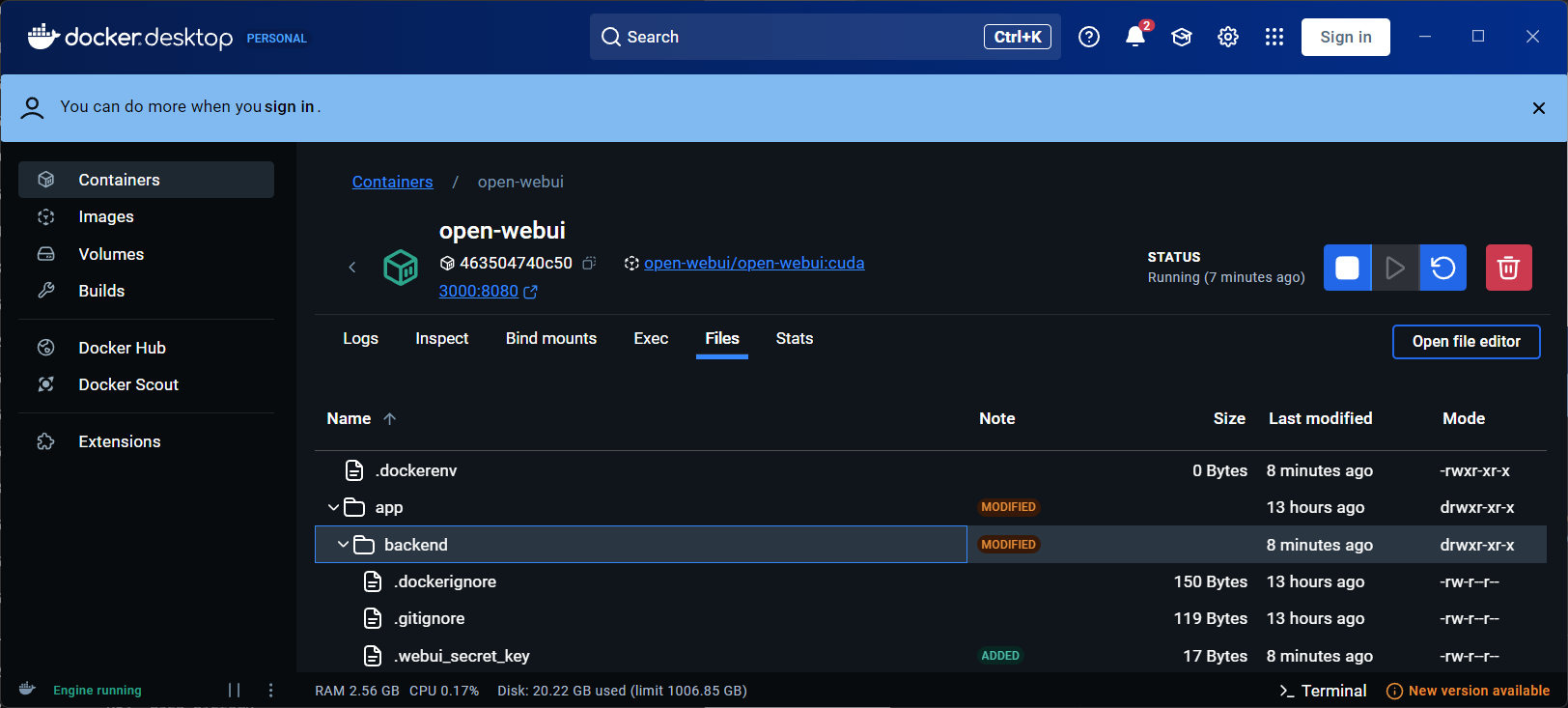Collapse the app folder

[x=333, y=507]
